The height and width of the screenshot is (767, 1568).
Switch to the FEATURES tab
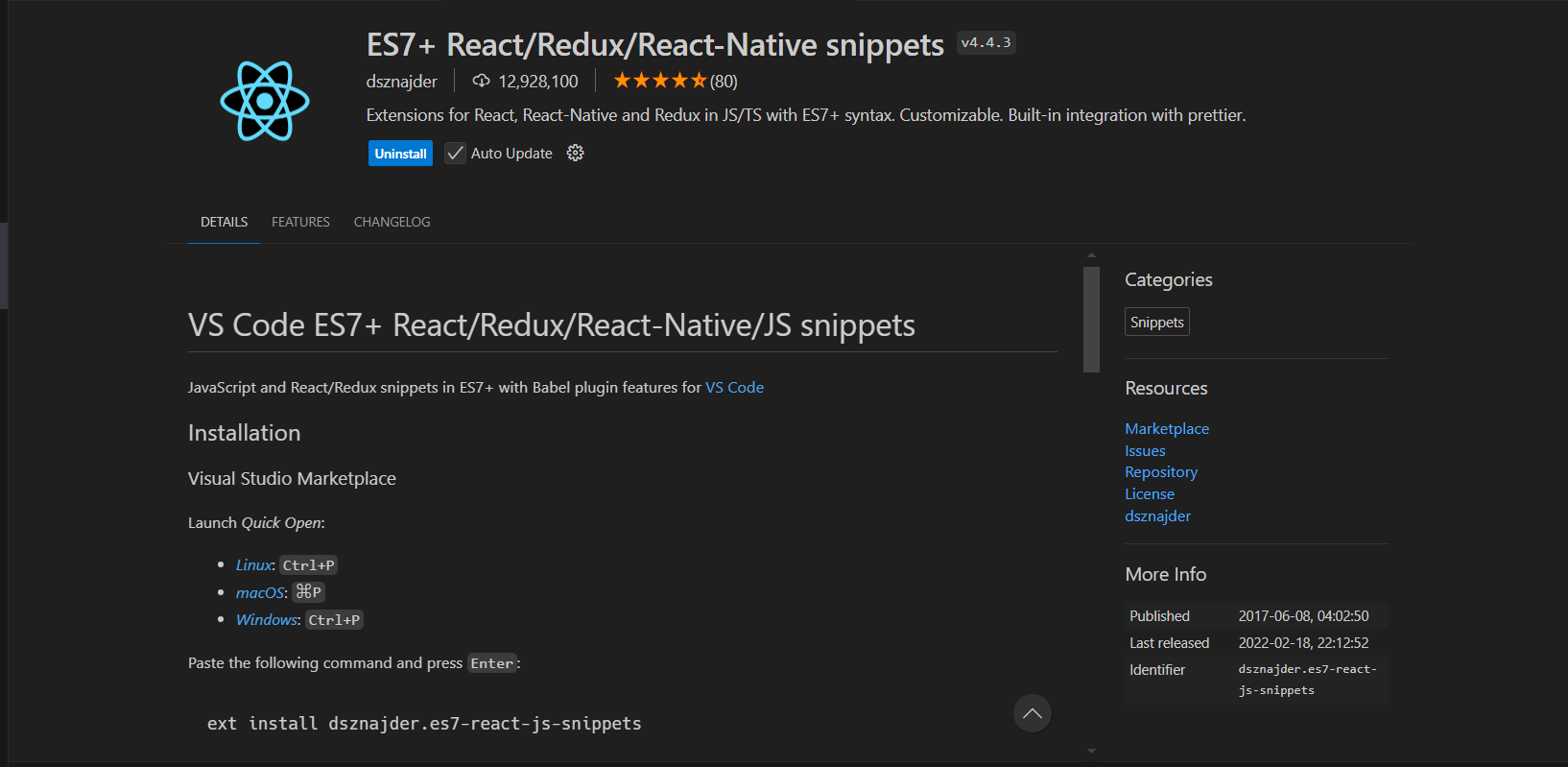click(300, 222)
